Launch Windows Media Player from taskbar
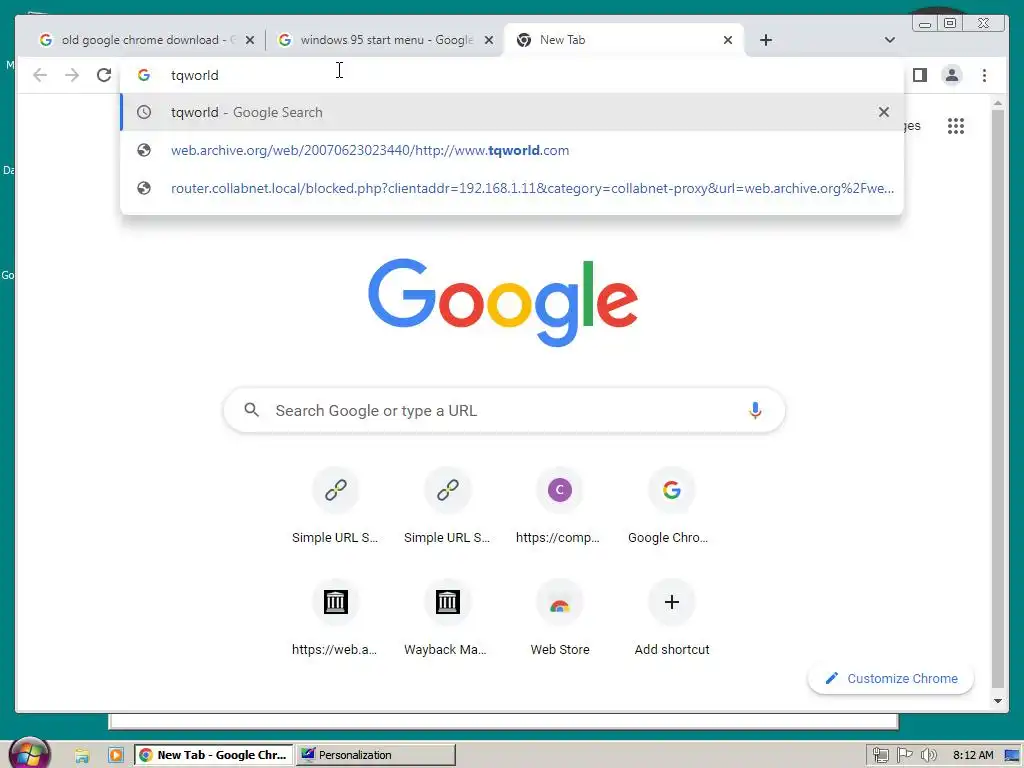The height and width of the screenshot is (768, 1024). point(116,755)
